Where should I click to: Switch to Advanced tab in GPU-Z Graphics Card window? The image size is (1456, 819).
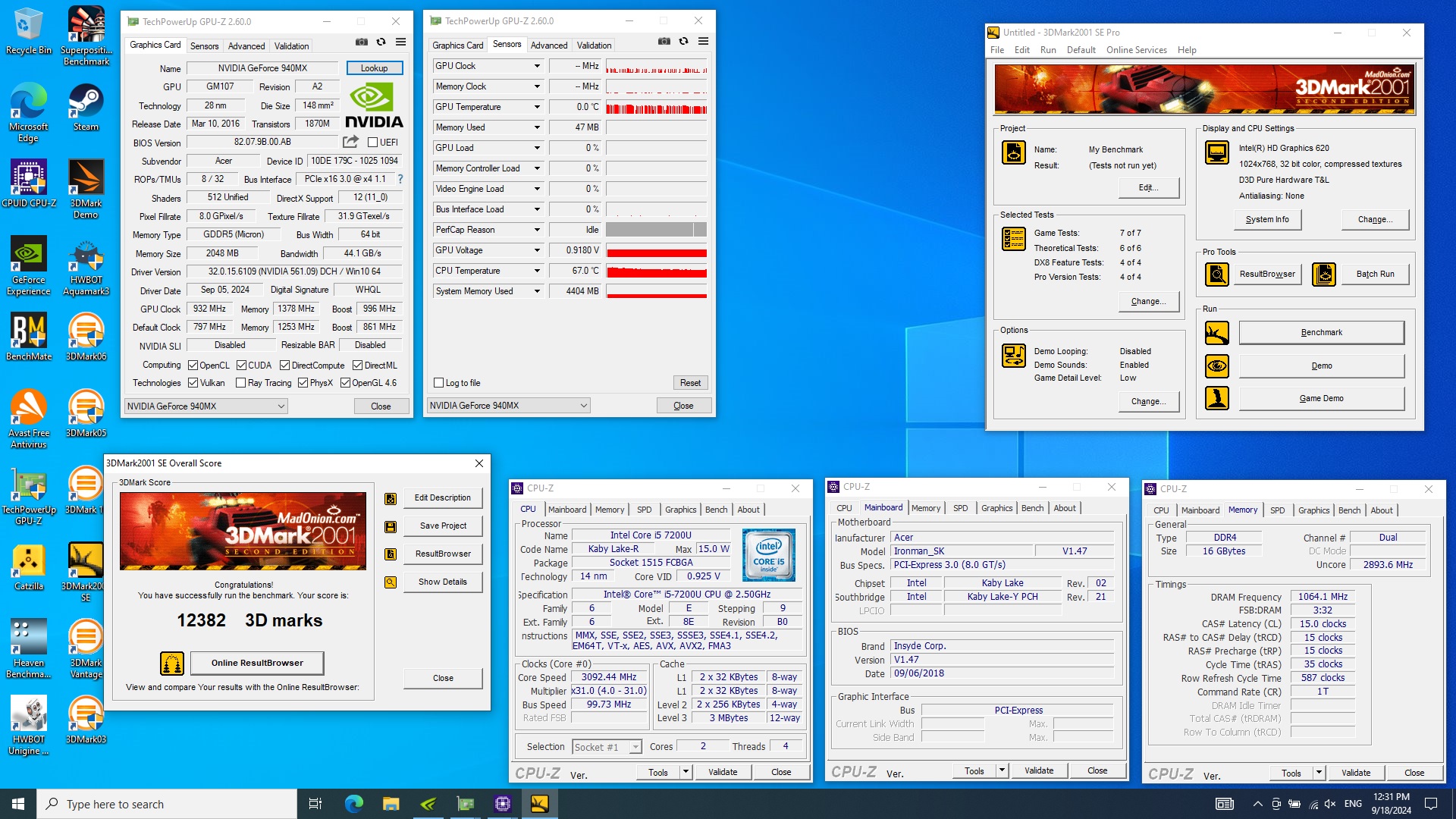pyautogui.click(x=246, y=46)
